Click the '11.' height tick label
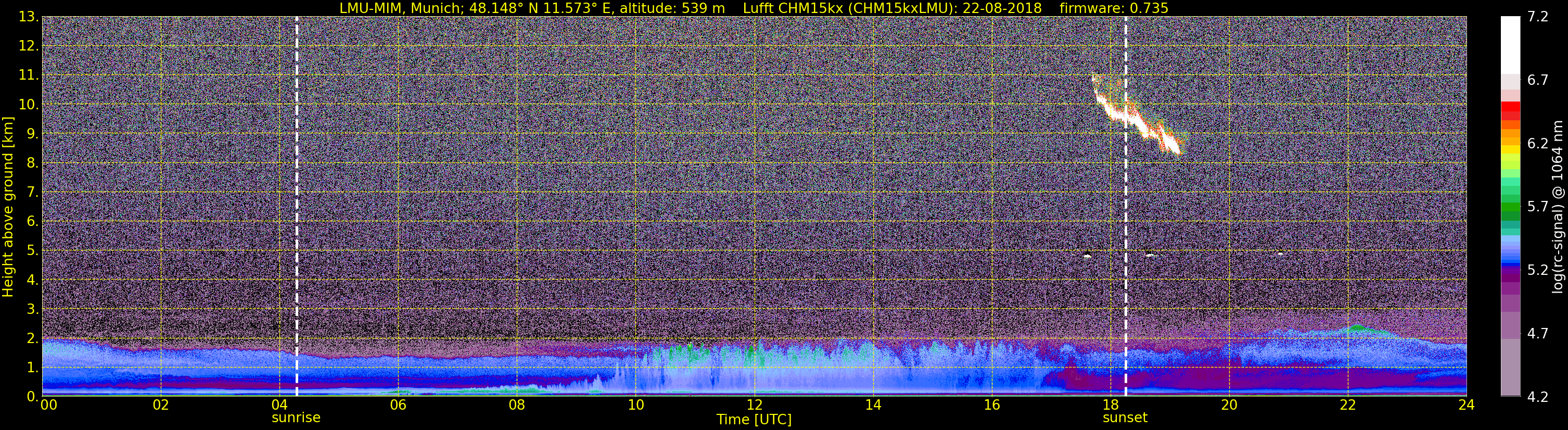1568x430 pixels. pyautogui.click(x=29, y=75)
